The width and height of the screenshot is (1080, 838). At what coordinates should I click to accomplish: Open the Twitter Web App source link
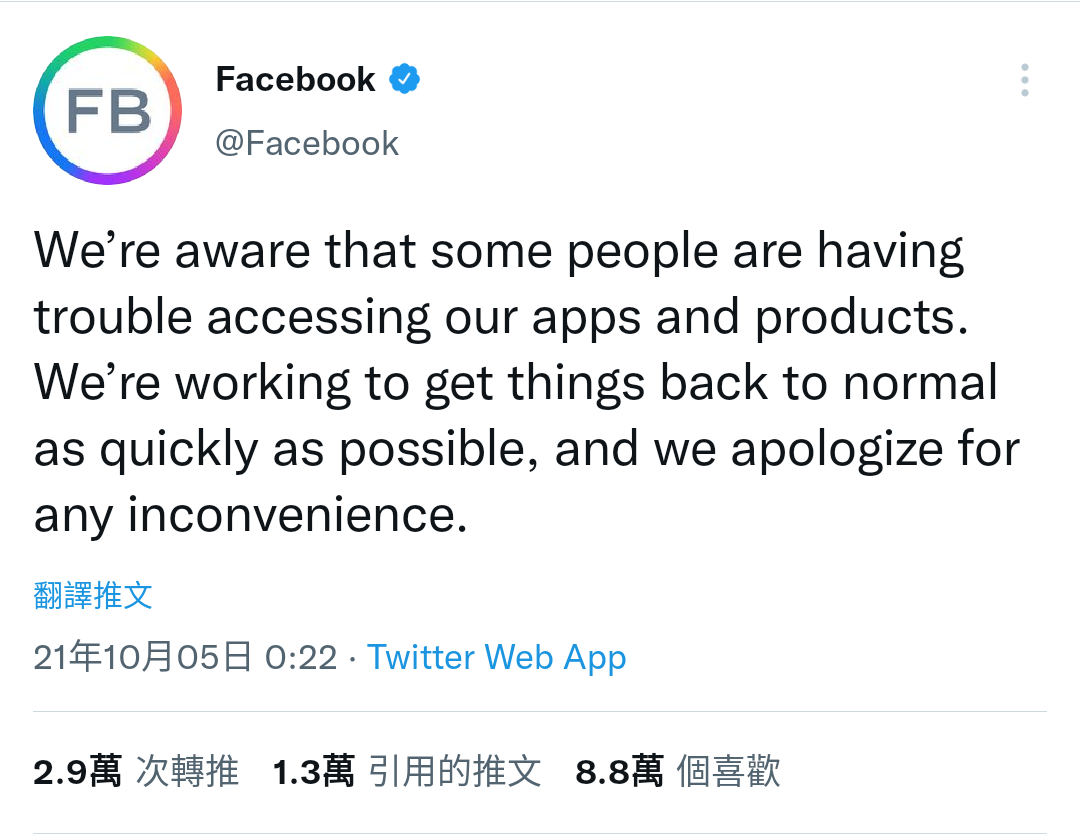tap(497, 657)
